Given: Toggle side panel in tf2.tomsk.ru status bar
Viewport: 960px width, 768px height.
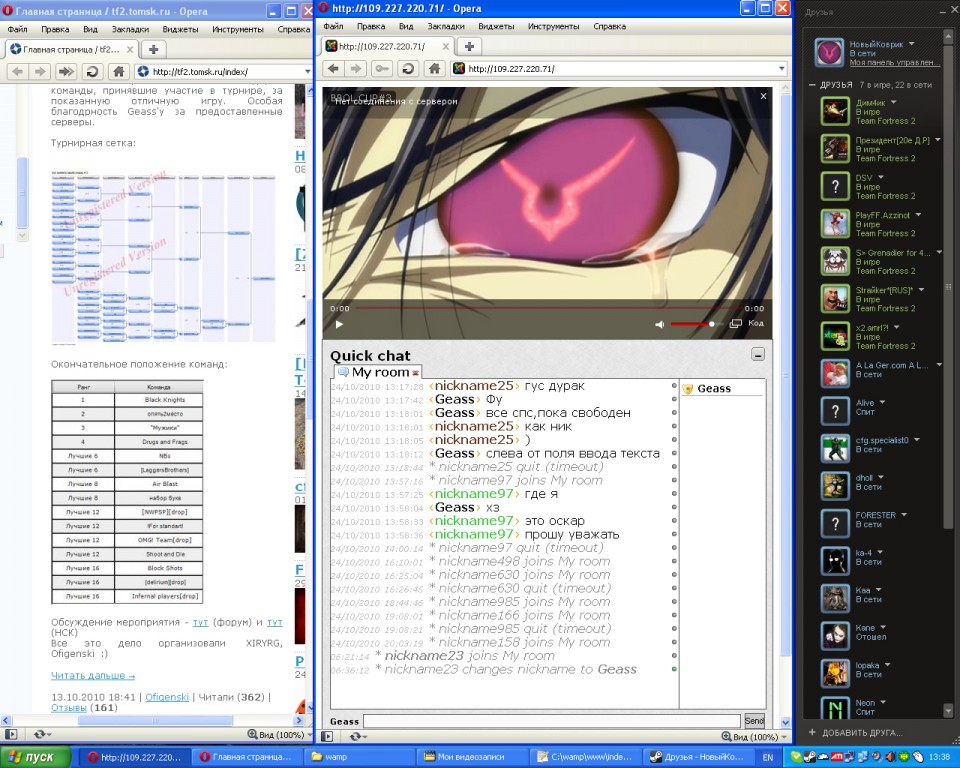Looking at the screenshot, I should pyautogui.click(x=10, y=734).
